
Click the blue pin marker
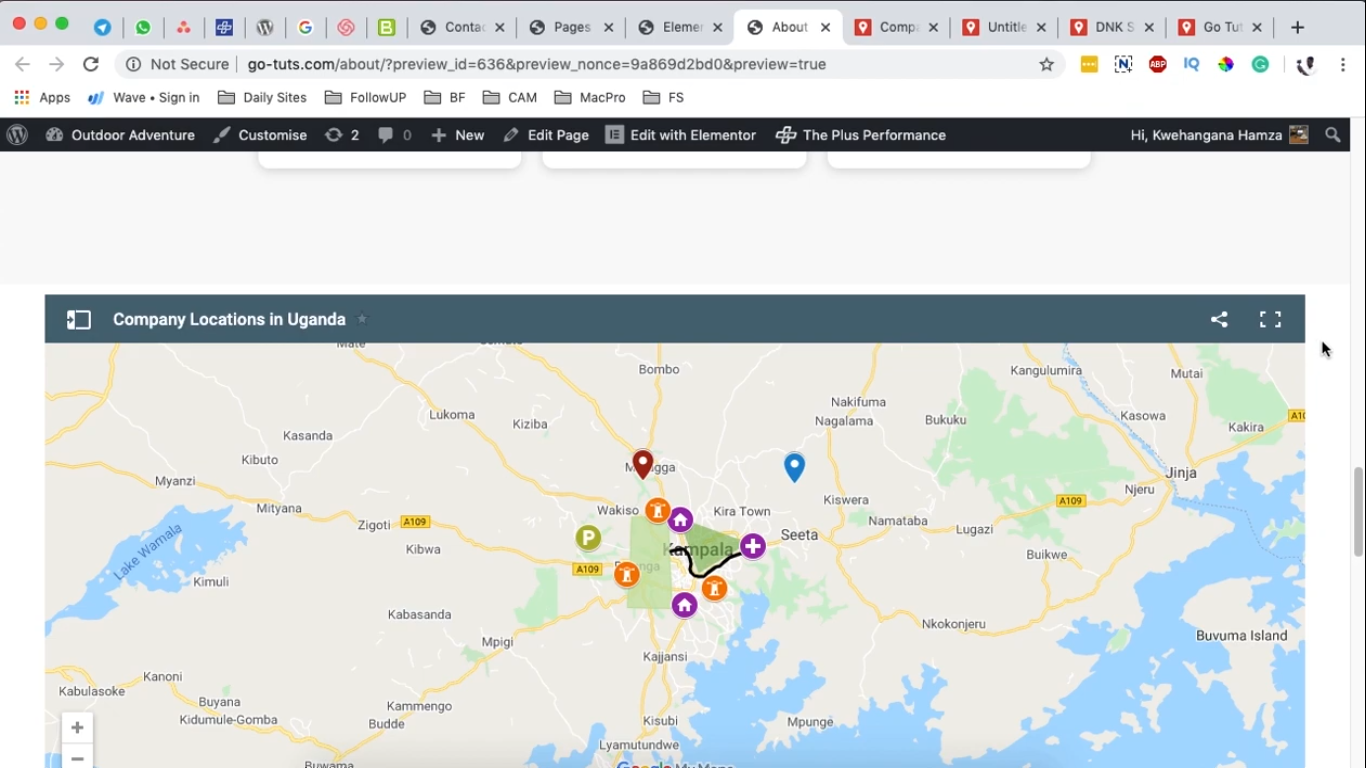coord(794,467)
